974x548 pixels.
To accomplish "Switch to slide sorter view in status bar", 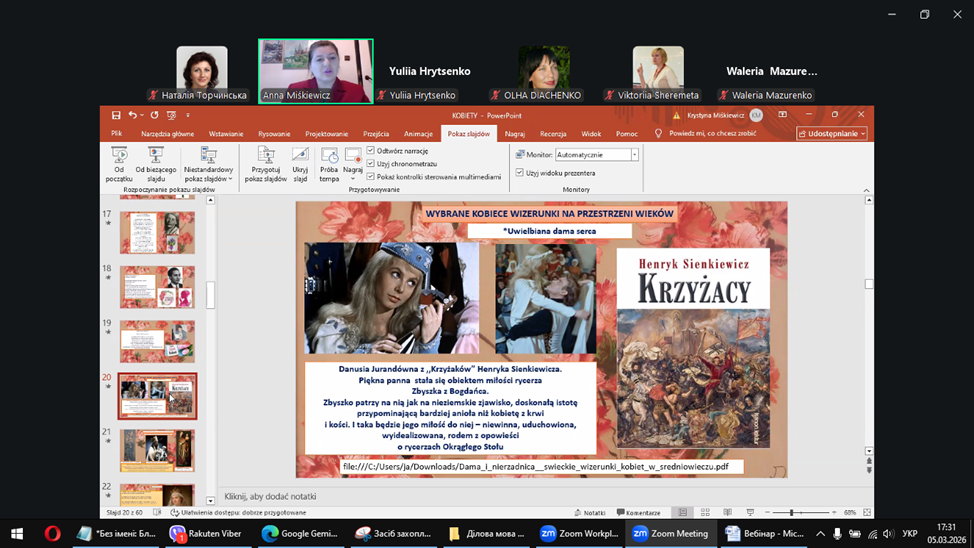I will (705, 513).
